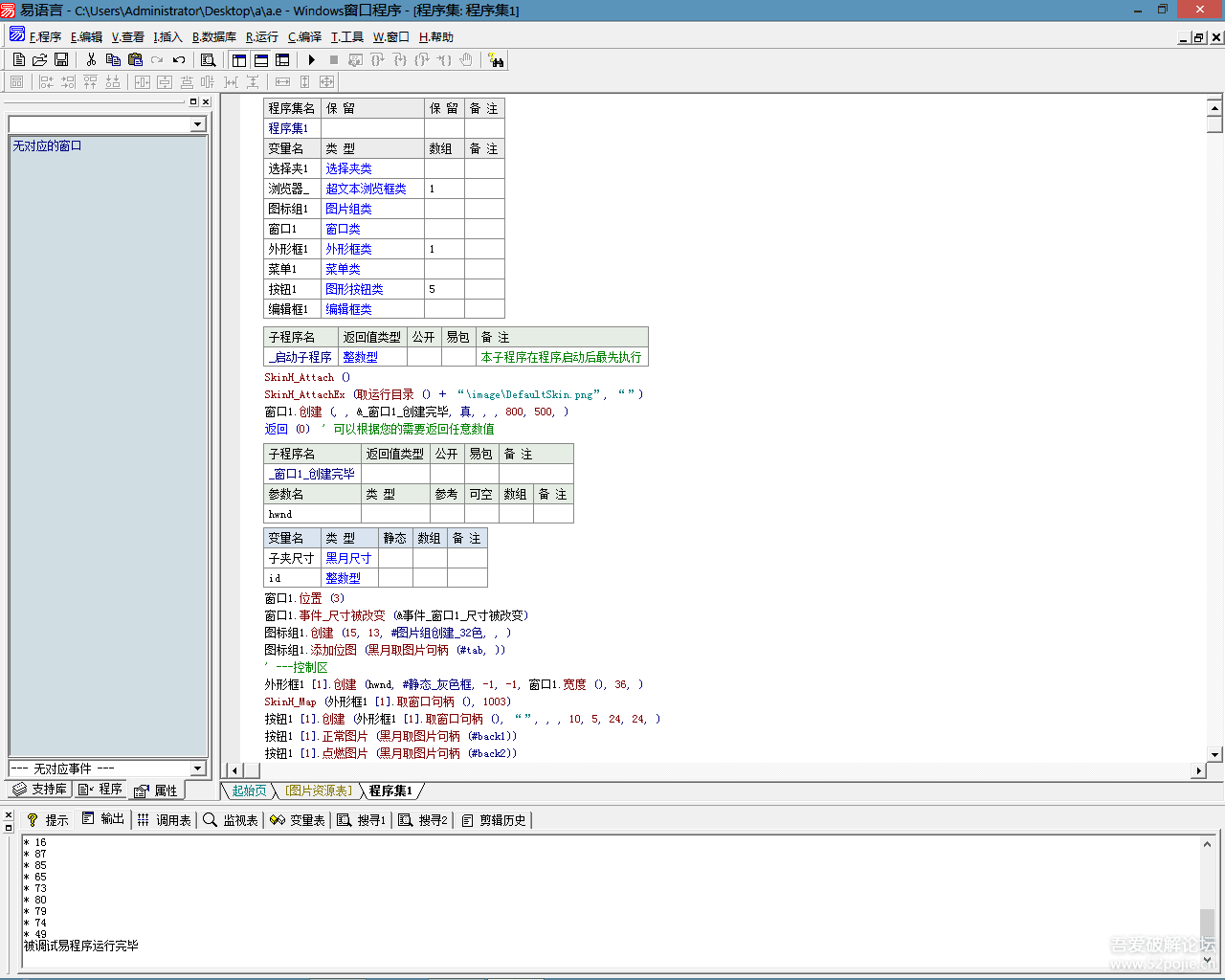Open the F.程序 menu
1225x980 pixels.
pyautogui.click(x=45, y=37)
